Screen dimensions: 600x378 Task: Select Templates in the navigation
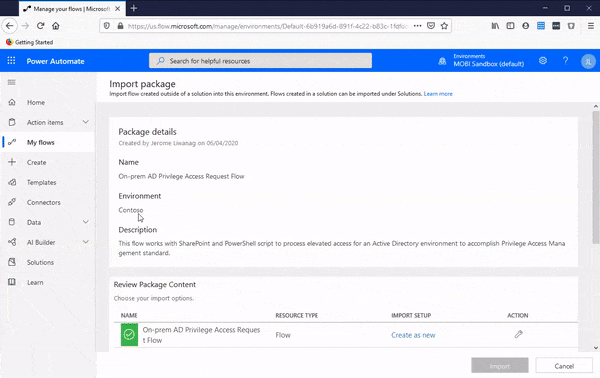41,182
